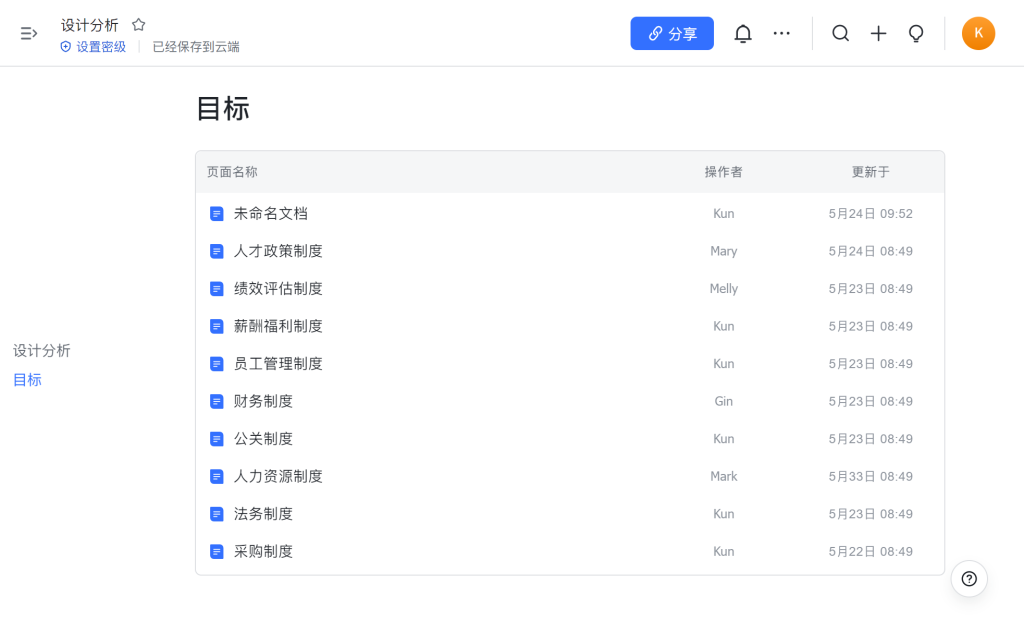This screenshot has height=633, width=1024.
Task: Open the more options ellipsis menu
Action: tap(782, 33)
